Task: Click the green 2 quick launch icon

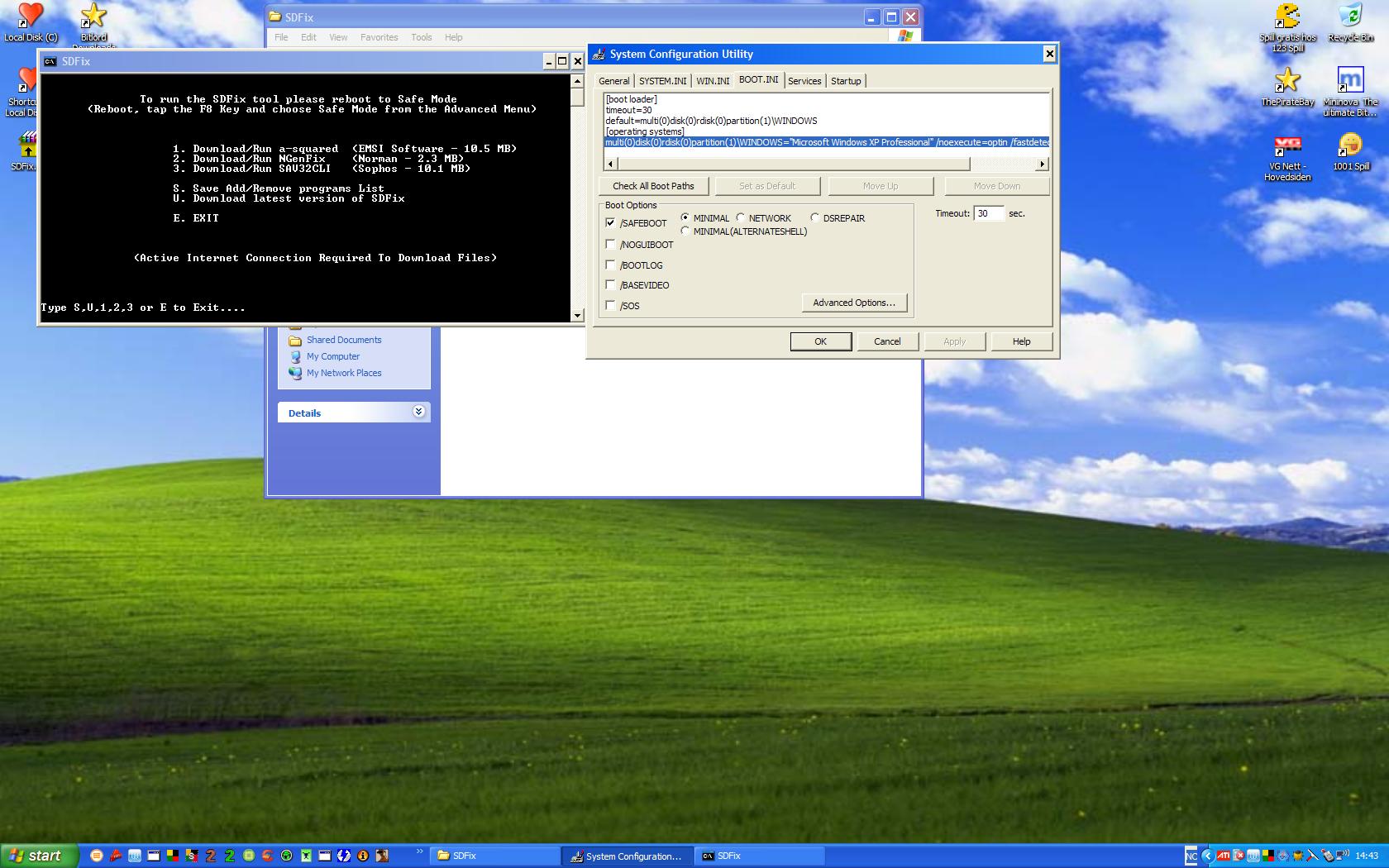Action: click(x=229, y=856)
